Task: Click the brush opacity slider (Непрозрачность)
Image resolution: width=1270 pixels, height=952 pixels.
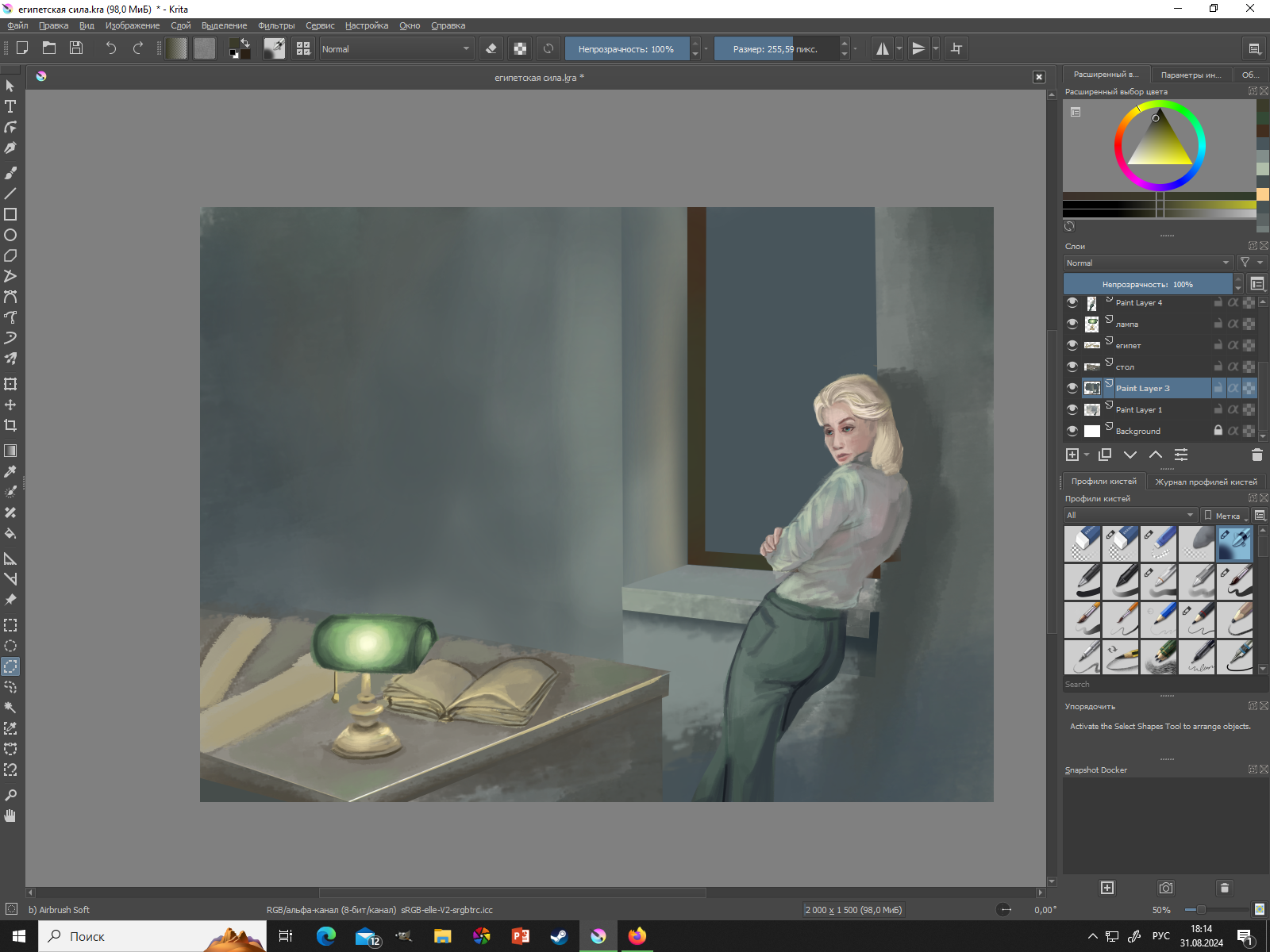Action: pos(625,48)
